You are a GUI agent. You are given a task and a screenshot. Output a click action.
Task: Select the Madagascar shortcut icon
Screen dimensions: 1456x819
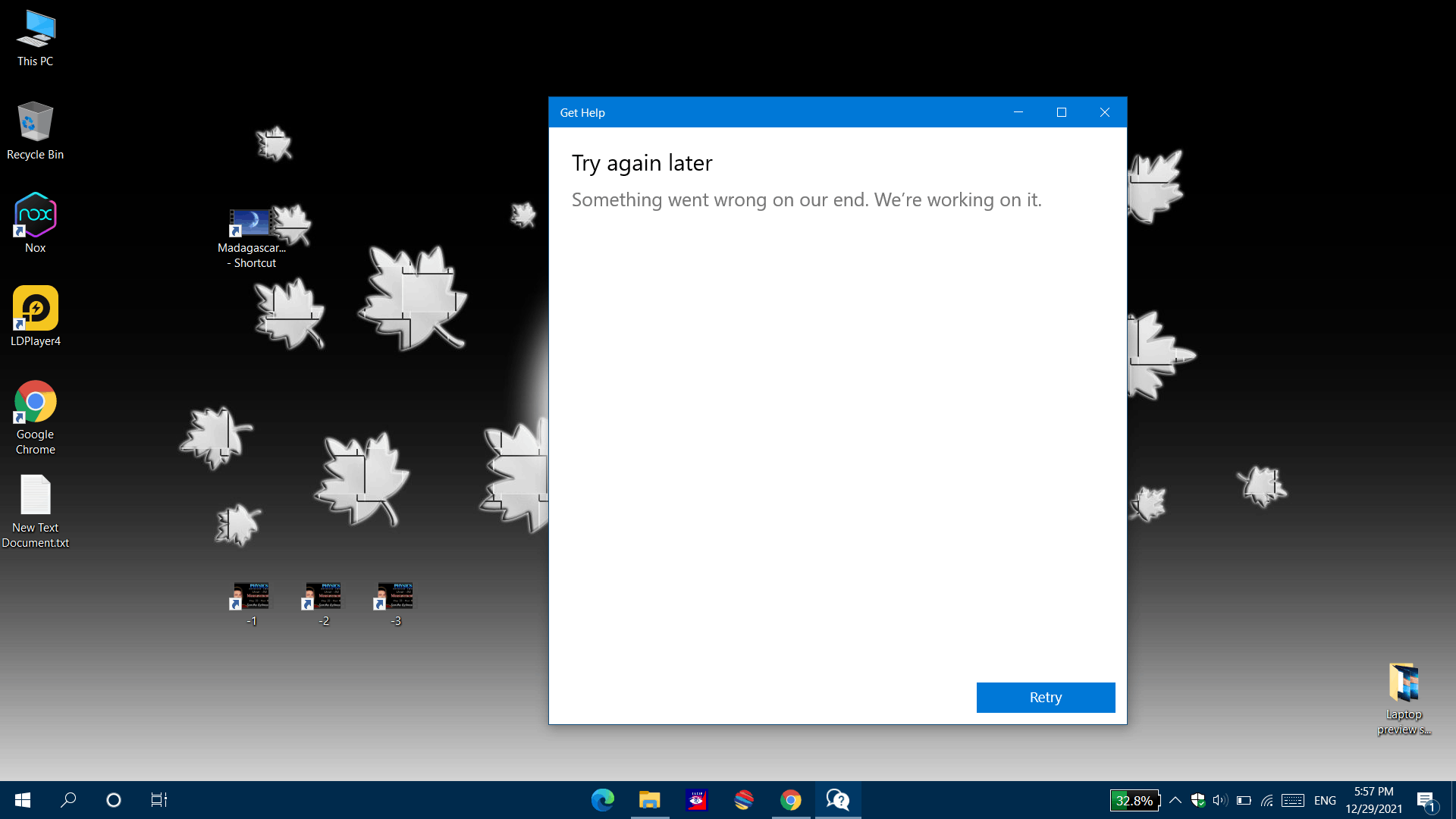coord(251,223)
